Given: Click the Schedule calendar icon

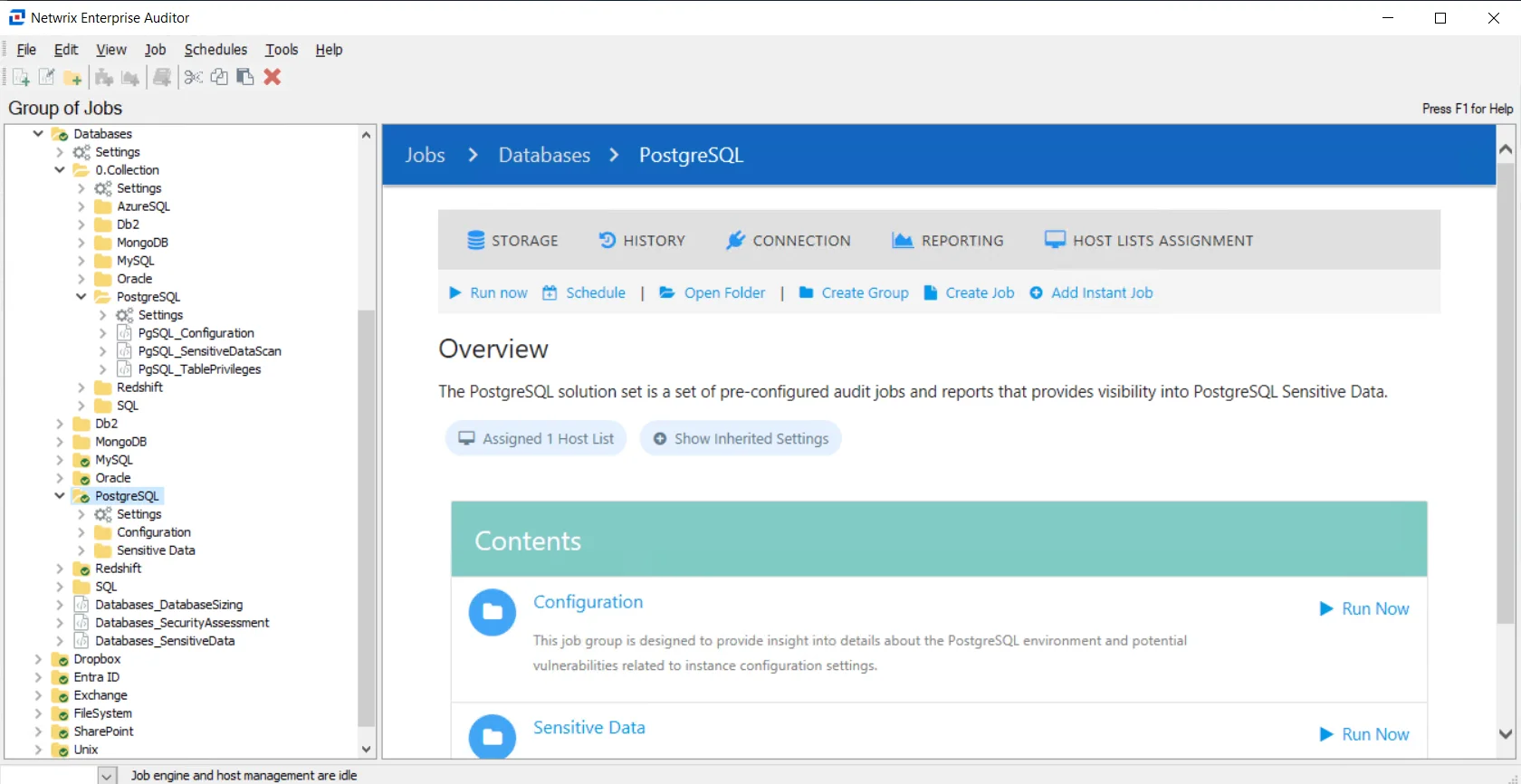Looking at the screenshot, I should (550, 292).
